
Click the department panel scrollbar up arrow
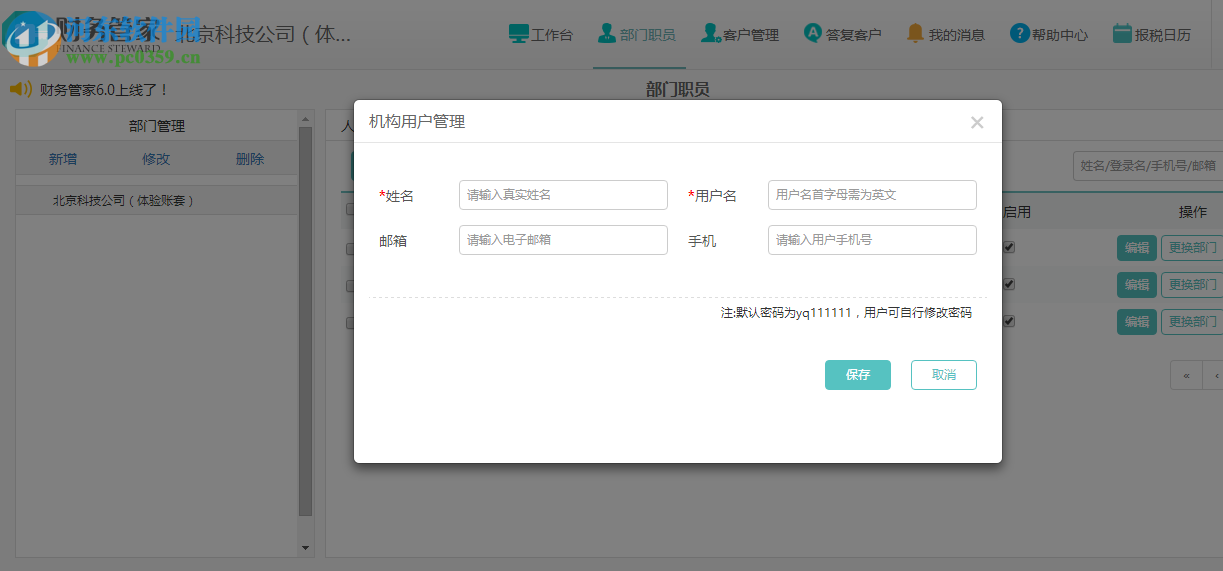(x=306, y=119)
